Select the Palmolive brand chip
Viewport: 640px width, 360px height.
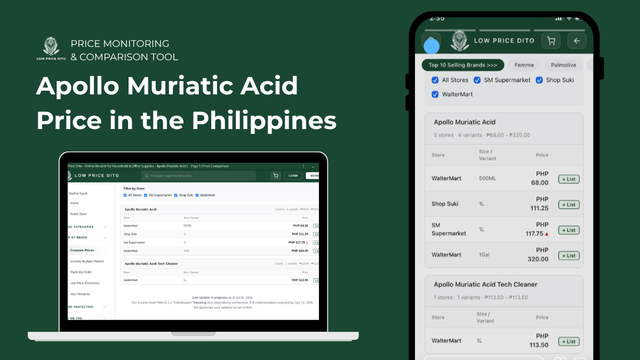click(563, 65)
